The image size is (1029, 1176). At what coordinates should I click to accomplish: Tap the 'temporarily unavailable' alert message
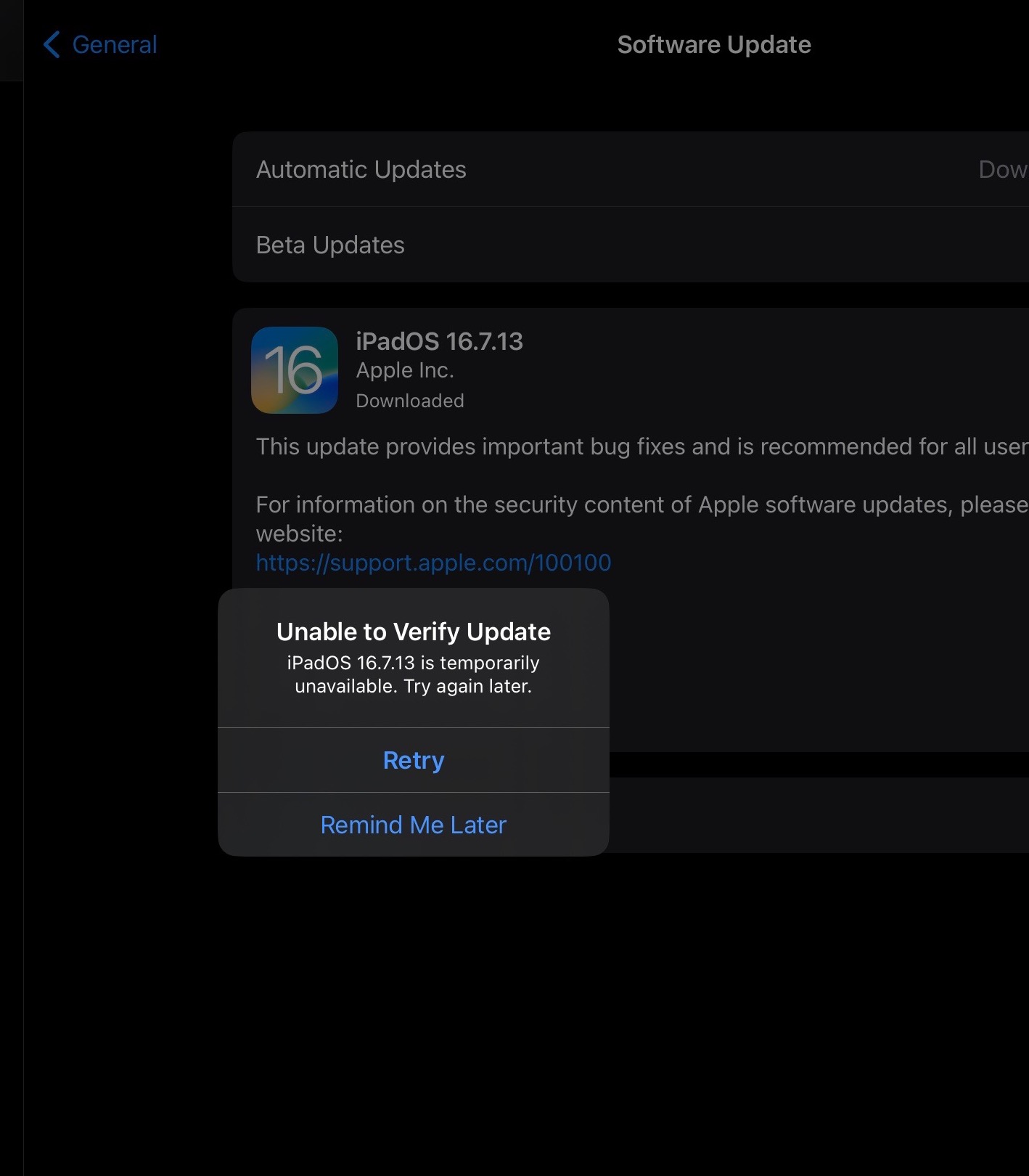pos(414,674)
